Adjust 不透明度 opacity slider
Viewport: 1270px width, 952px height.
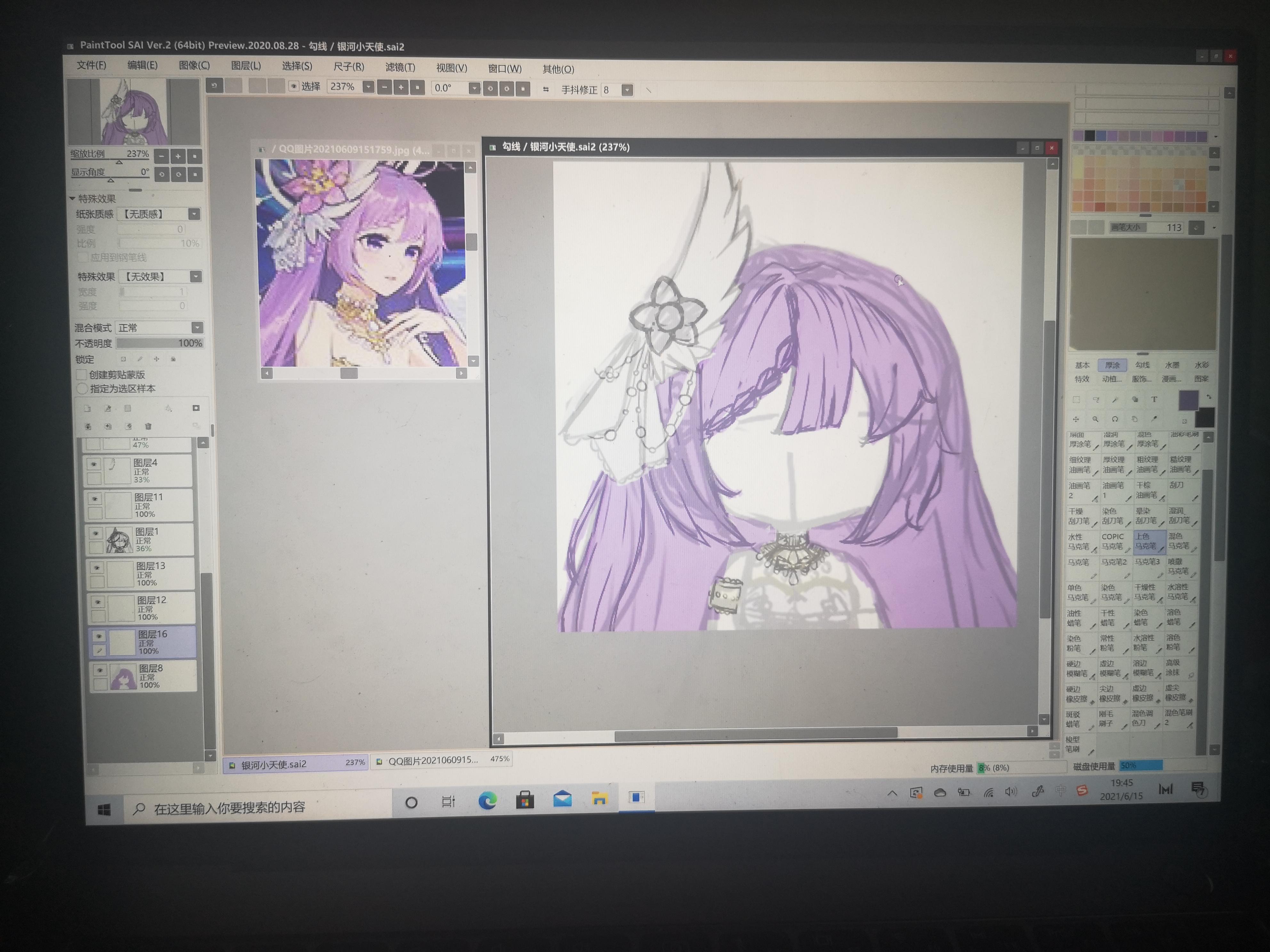point(160,343)
